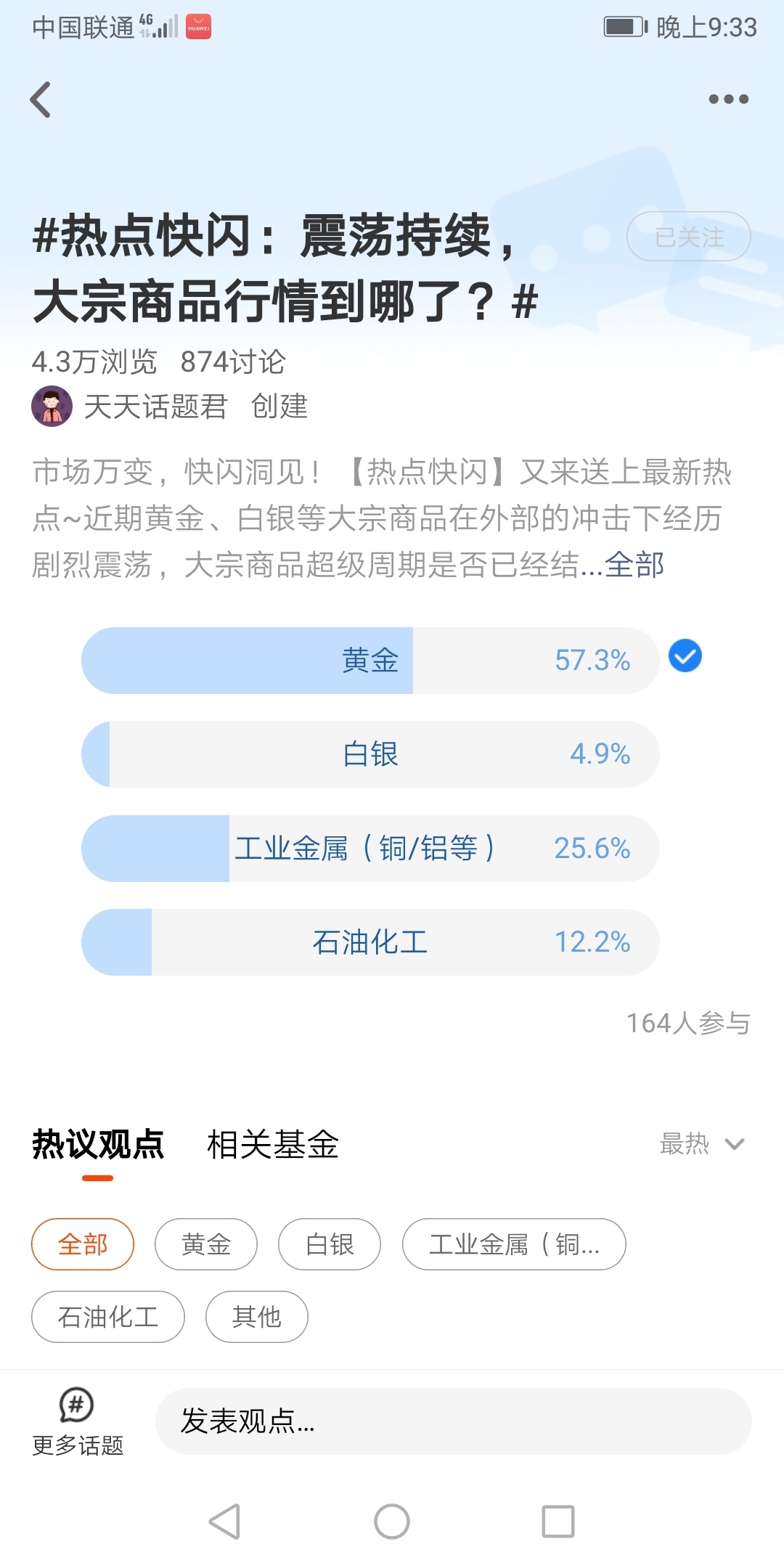
Task: Expand description via 全部 link
Action: [x=634, y=565]
